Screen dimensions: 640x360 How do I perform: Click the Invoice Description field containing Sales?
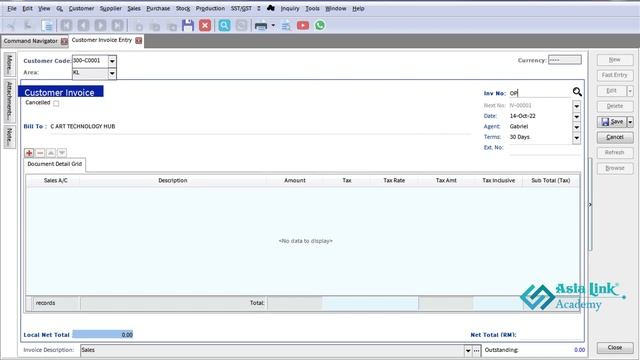point(272,350)
